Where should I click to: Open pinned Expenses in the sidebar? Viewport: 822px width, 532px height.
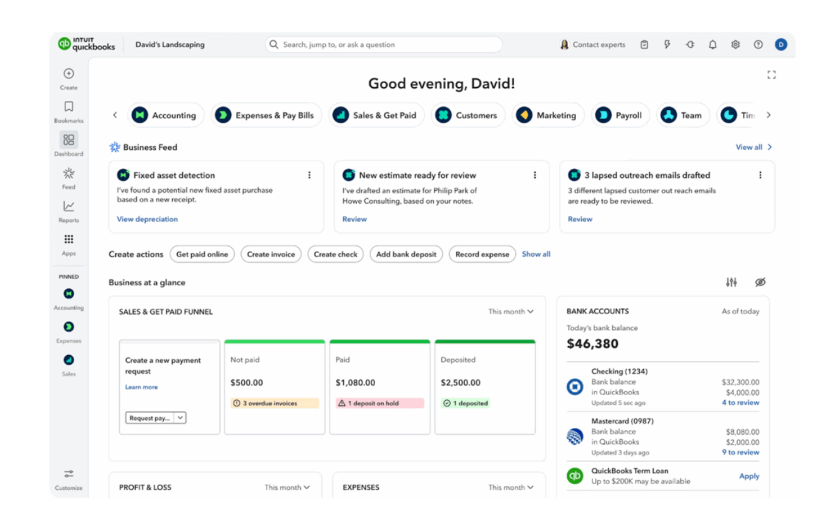[x=69, y=332]
